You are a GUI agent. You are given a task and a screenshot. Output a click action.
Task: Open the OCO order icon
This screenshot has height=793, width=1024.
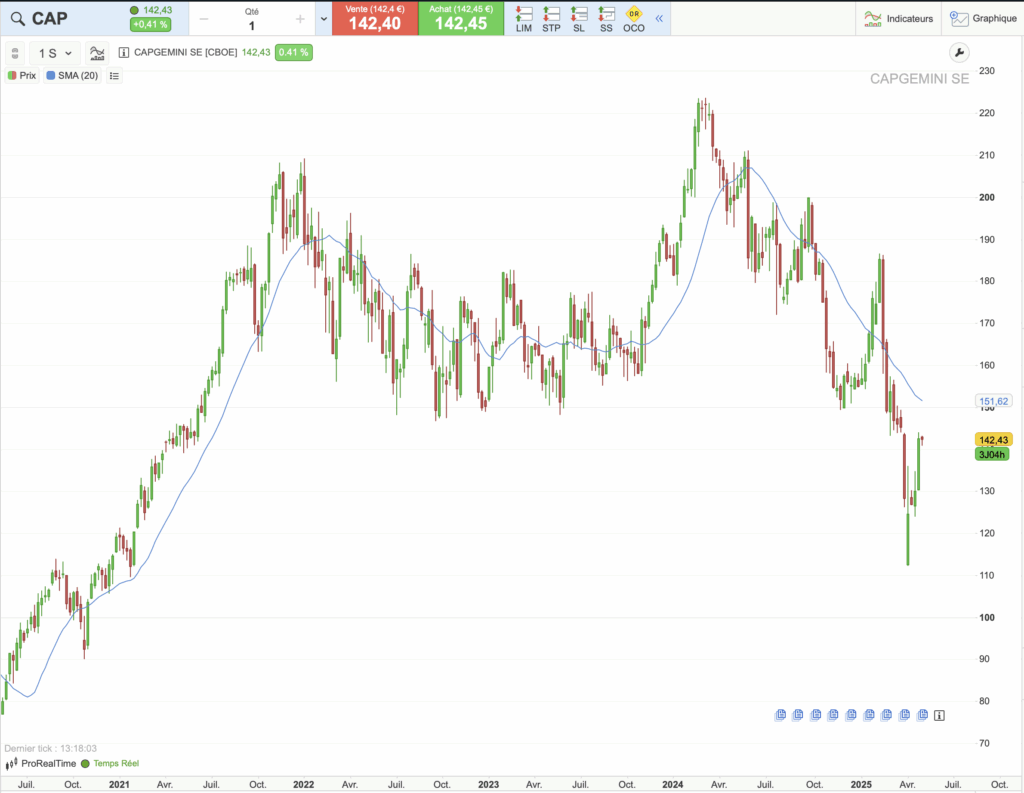633,19
